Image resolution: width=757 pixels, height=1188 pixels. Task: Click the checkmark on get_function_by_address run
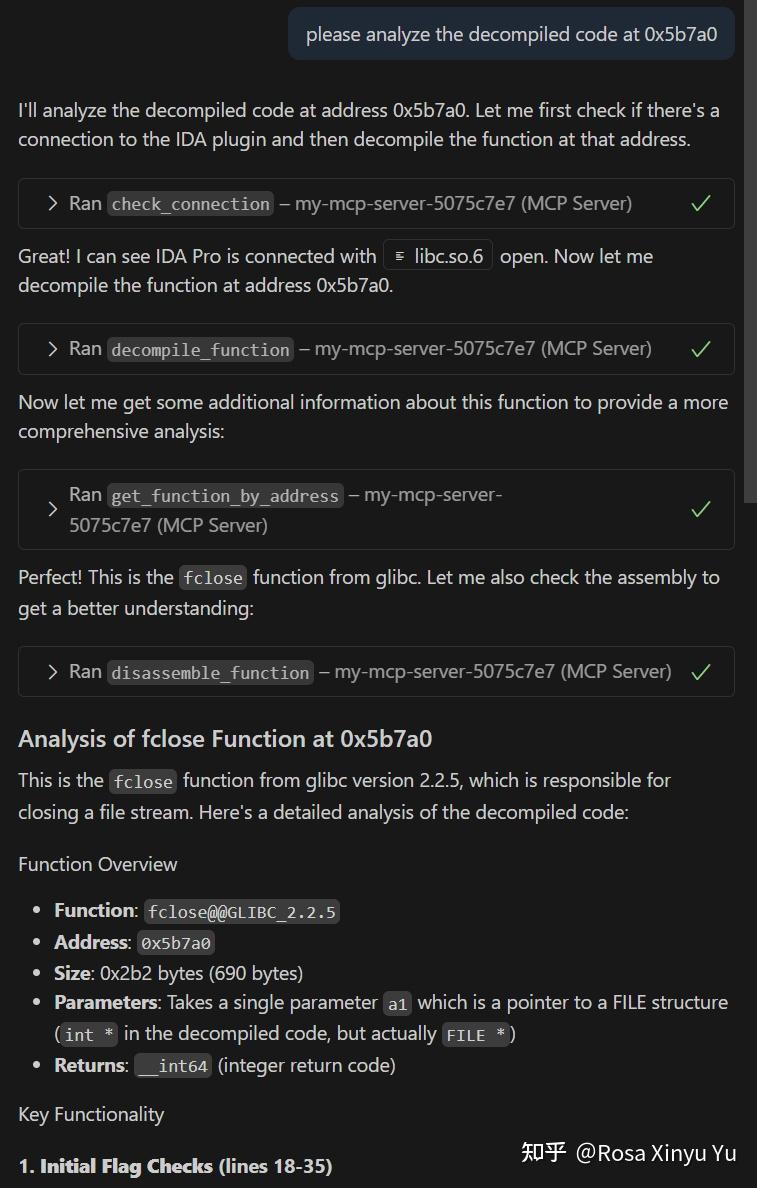click(699, 509)
